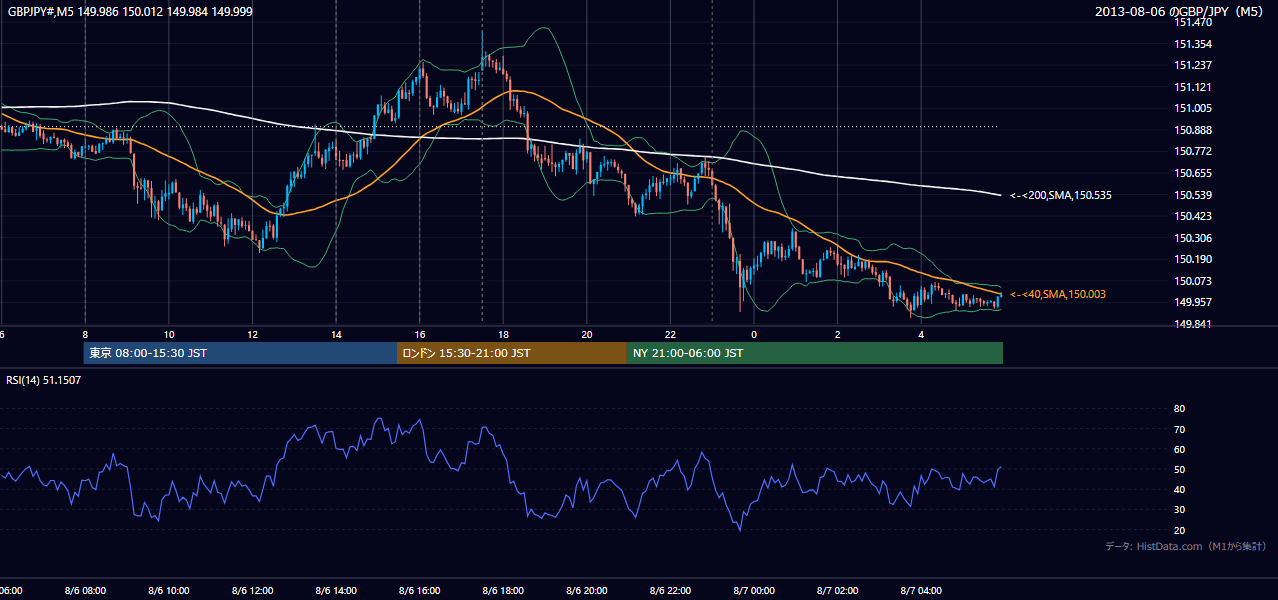Select the NY 21:00-06:00 JST session bar
The width and height of the screenshot is (1278, 600).
coord(815,353)
